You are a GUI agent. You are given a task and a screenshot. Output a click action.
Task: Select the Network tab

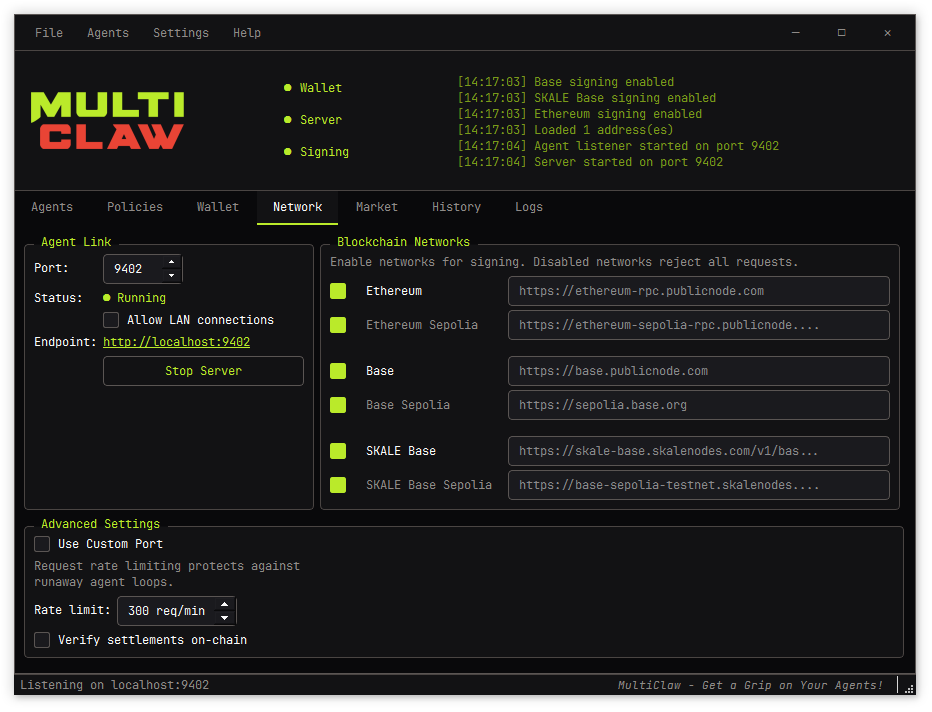click(x=297, y=207)
